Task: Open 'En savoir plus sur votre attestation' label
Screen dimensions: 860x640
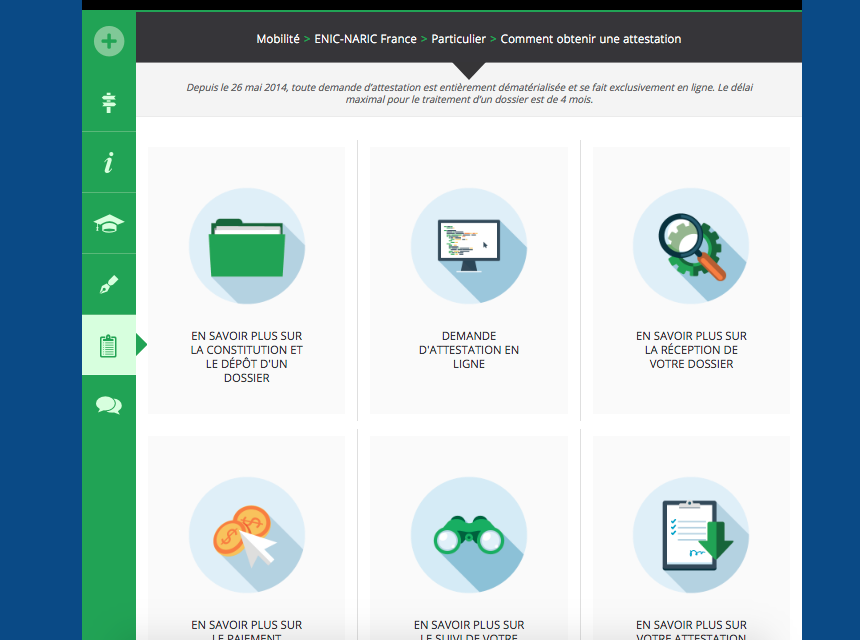Action: point(691,630)
